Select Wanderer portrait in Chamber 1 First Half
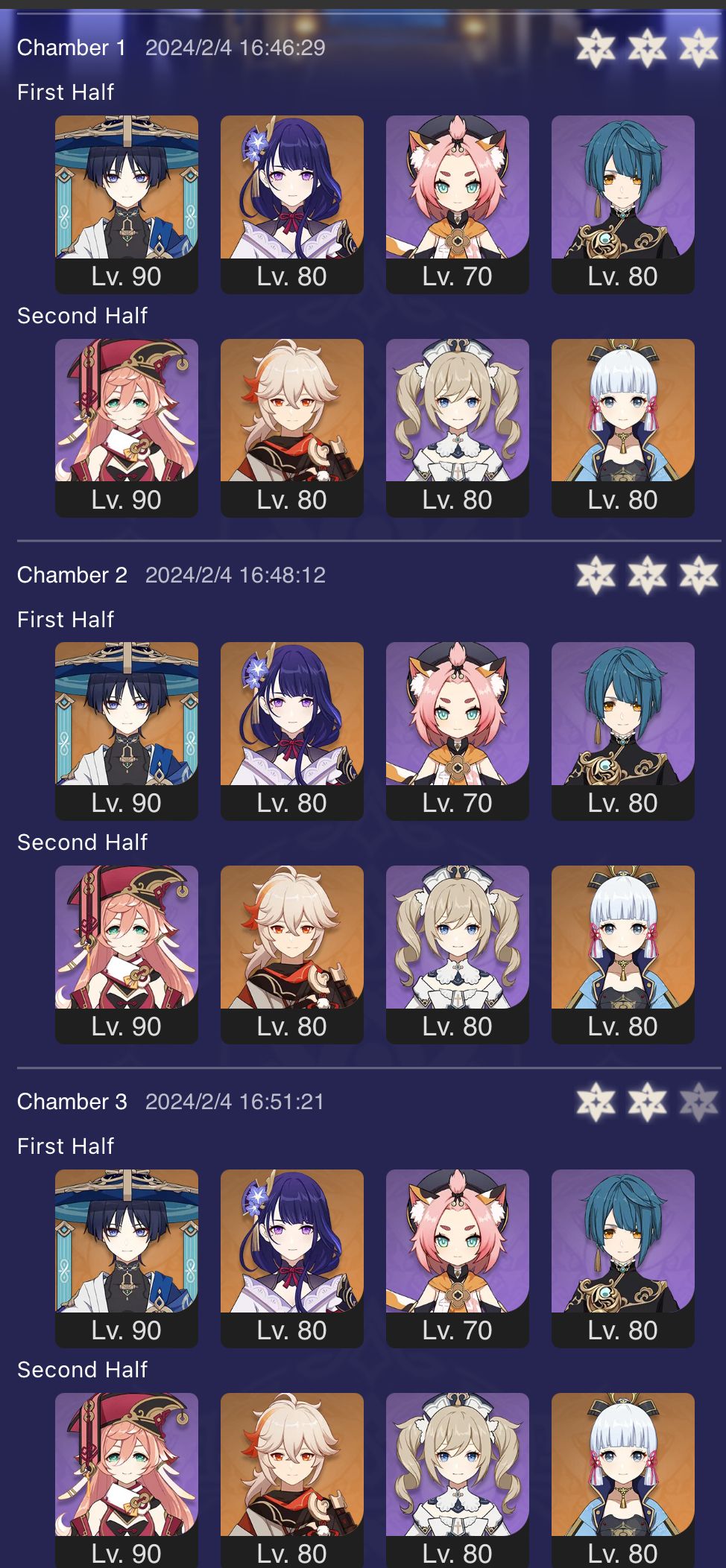The height and width of the screenshot is (1568, 726). pos(127,204)
